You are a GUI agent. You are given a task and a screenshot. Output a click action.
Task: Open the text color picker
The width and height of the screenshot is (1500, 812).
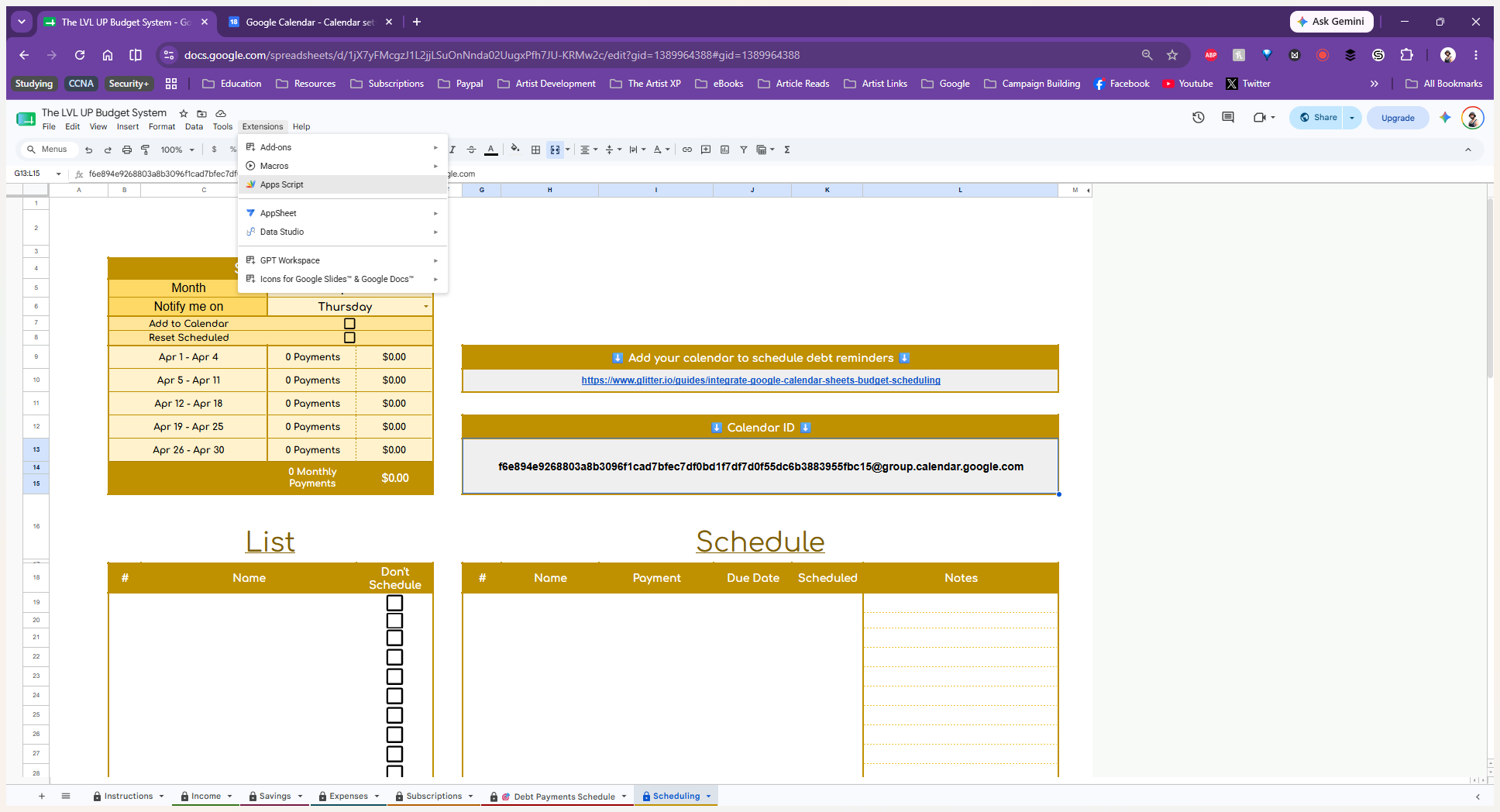(x=490, y=150)
